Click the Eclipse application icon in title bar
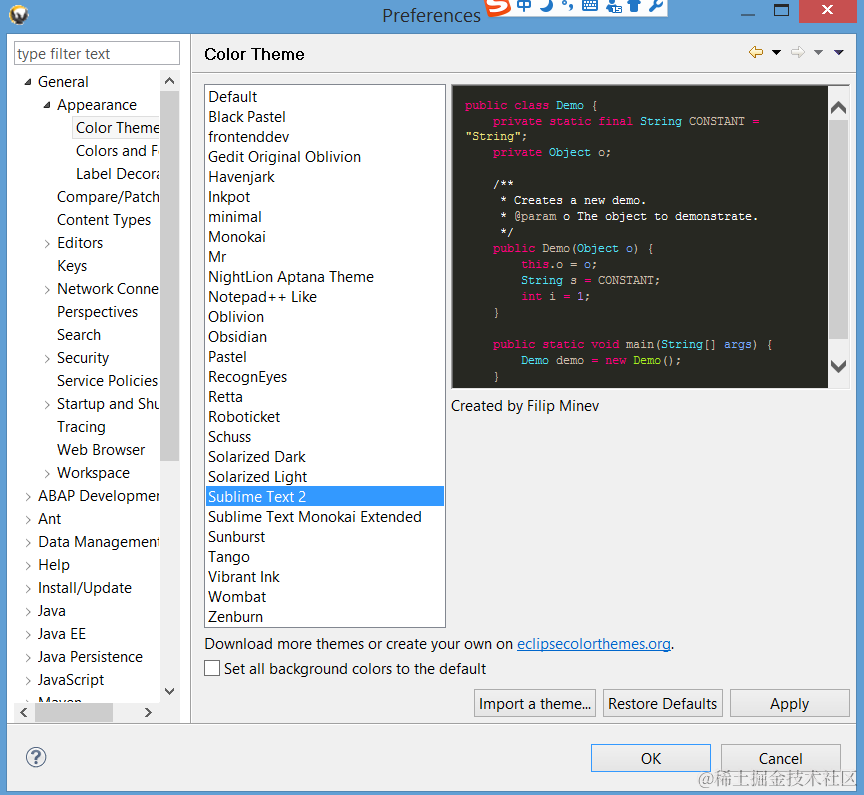This screenshot has height=795, width=864. click(x=19, y=14)
